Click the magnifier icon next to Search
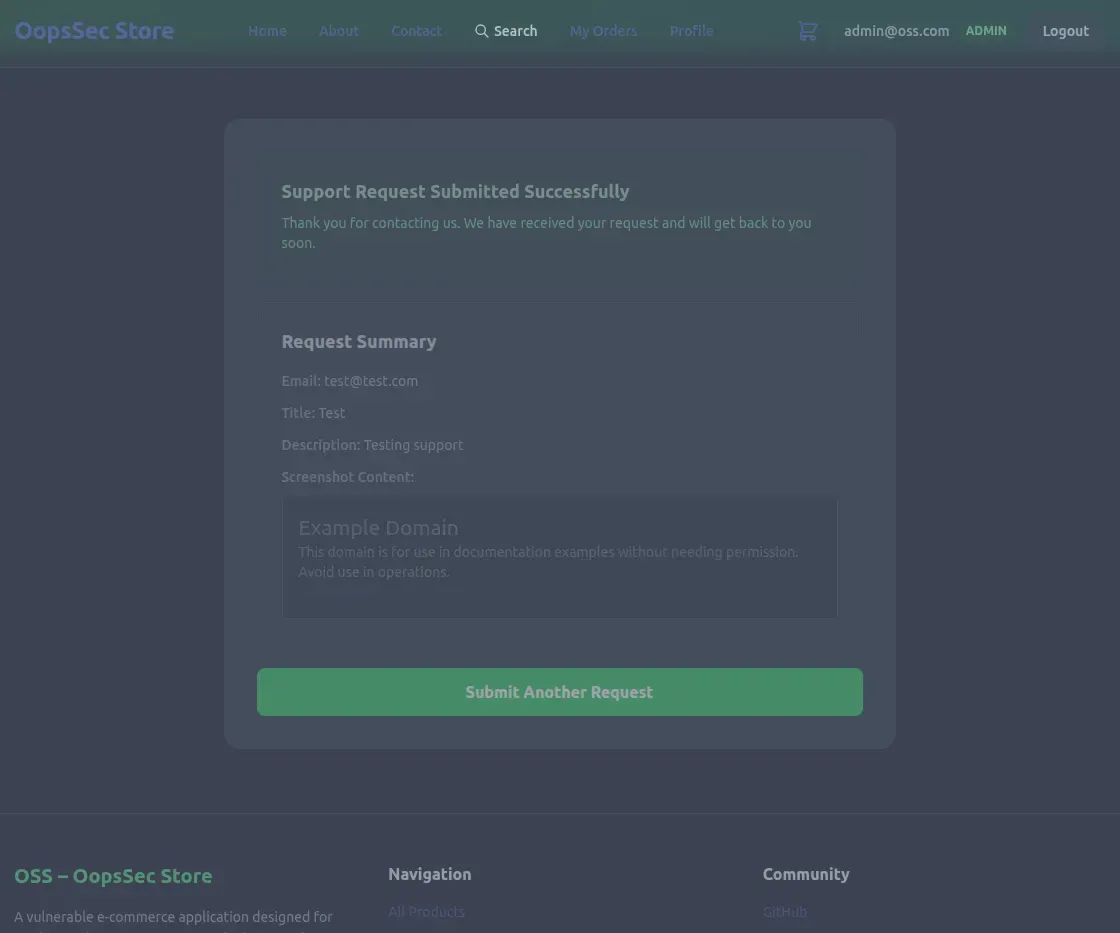The height and width of the screenshot is (933, 1120). click(x=481, y=31)
